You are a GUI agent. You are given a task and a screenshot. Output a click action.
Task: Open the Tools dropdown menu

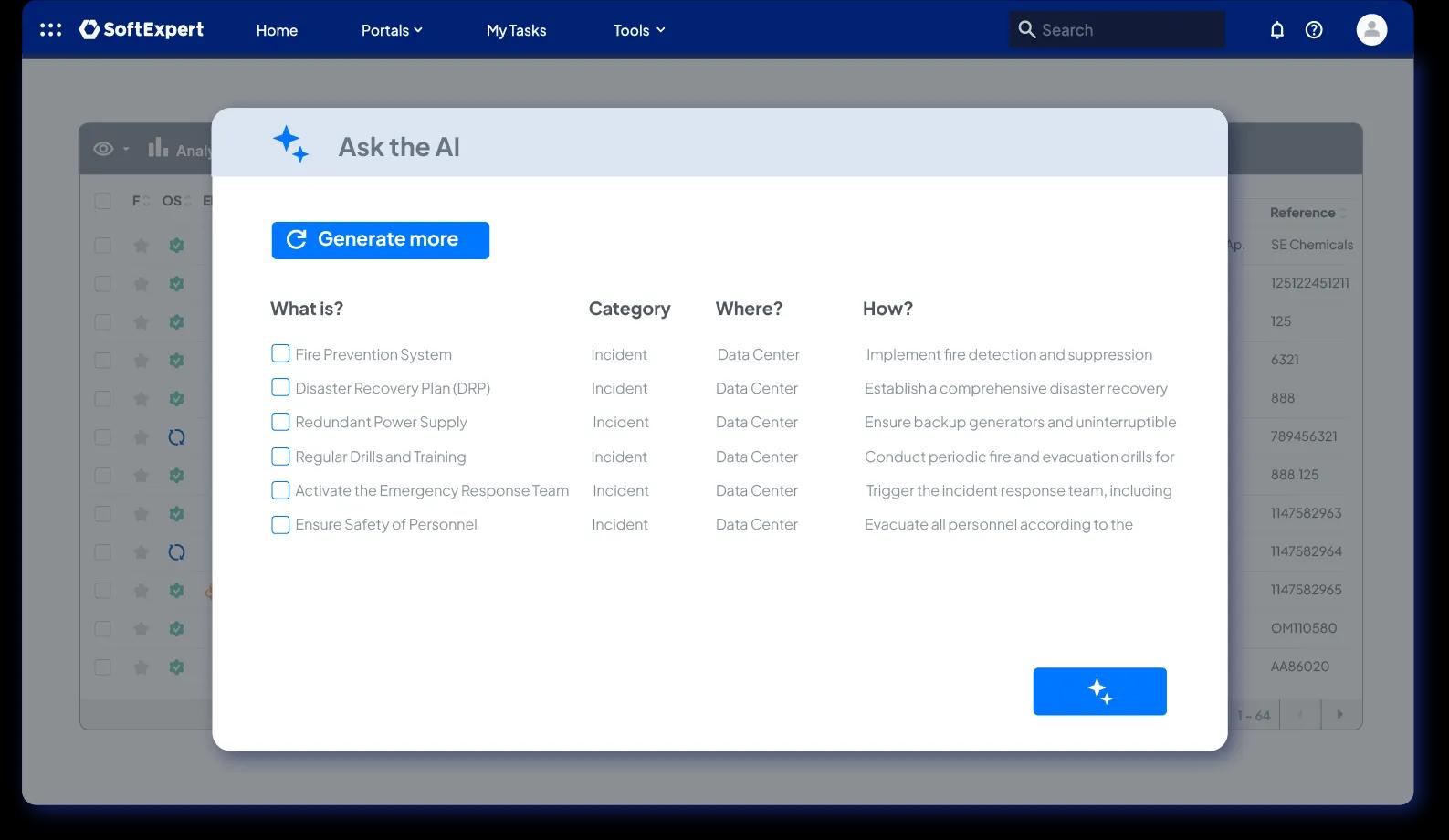pos(639,30)
